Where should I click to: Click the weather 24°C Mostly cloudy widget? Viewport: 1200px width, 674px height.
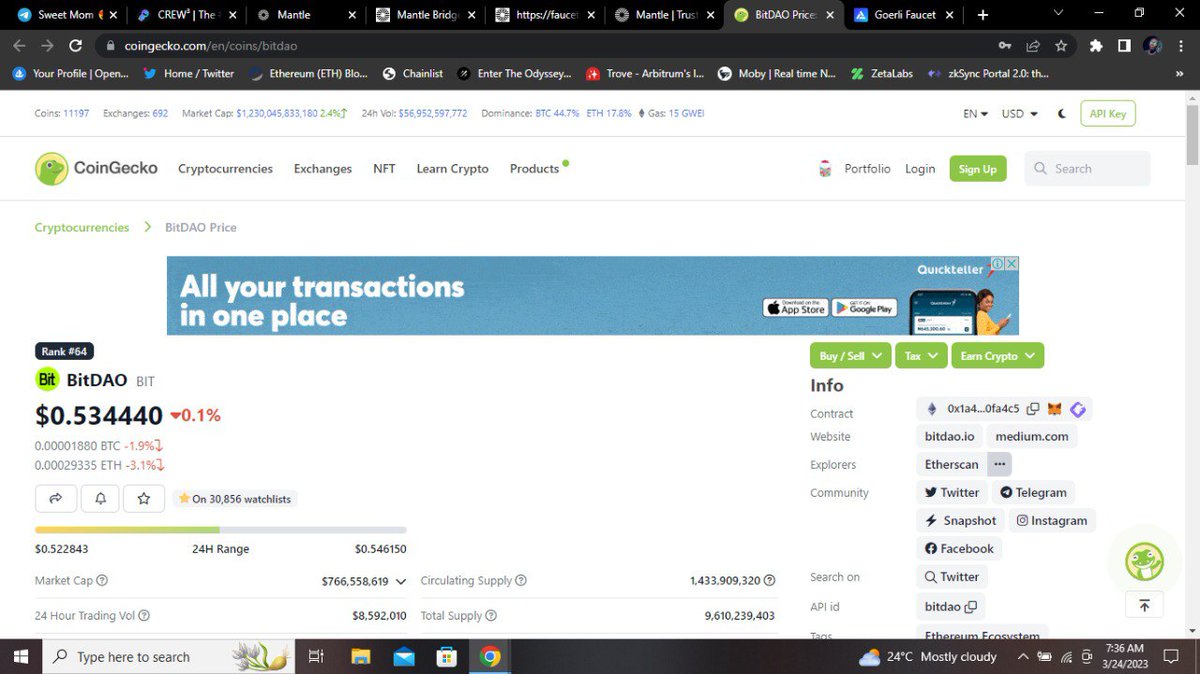tap(928, 657)
